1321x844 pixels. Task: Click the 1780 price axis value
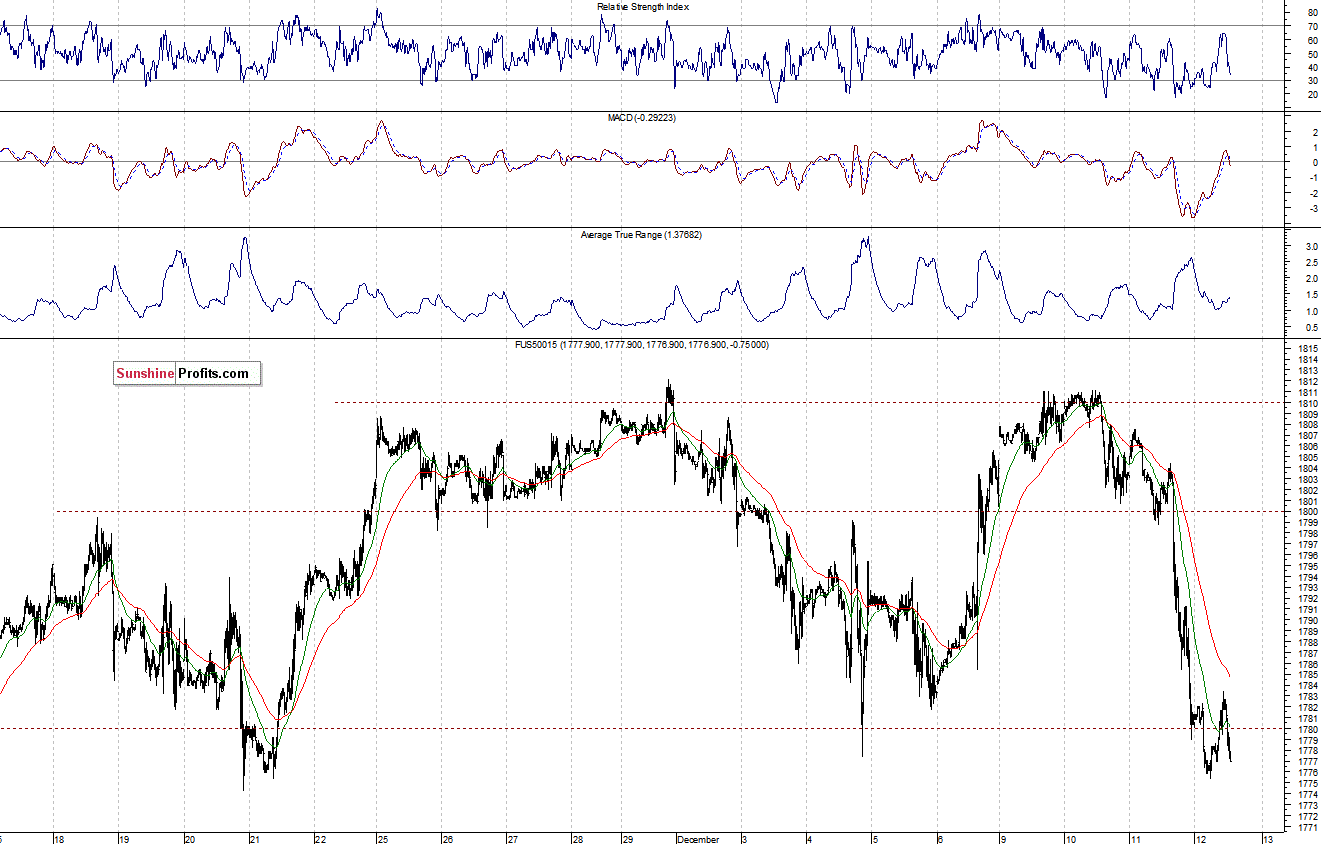click(x=1307, y=729)
